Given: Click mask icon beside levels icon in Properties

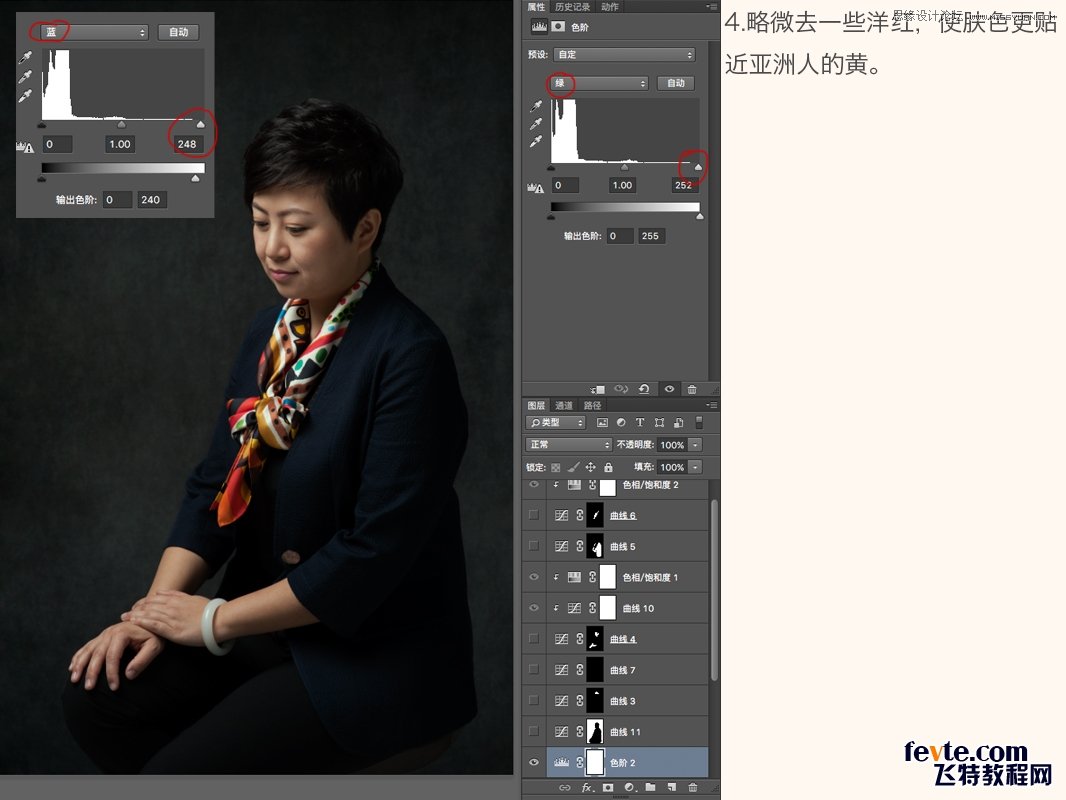Looking at the screenshot, I should (x=558, y=27).
